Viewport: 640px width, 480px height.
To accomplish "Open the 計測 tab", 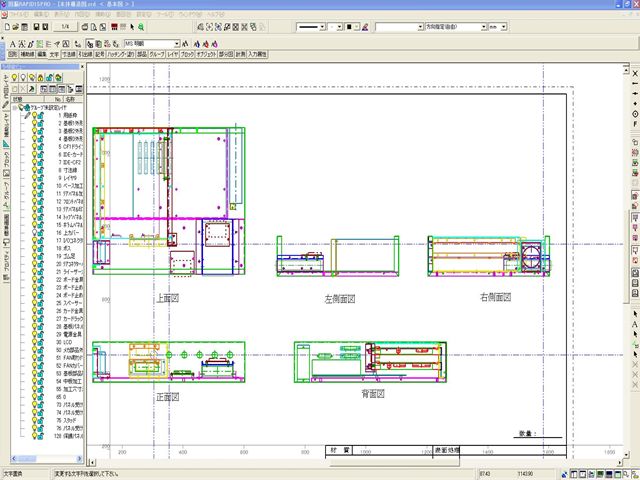I will pyautogui.click(x=241, y=54).
